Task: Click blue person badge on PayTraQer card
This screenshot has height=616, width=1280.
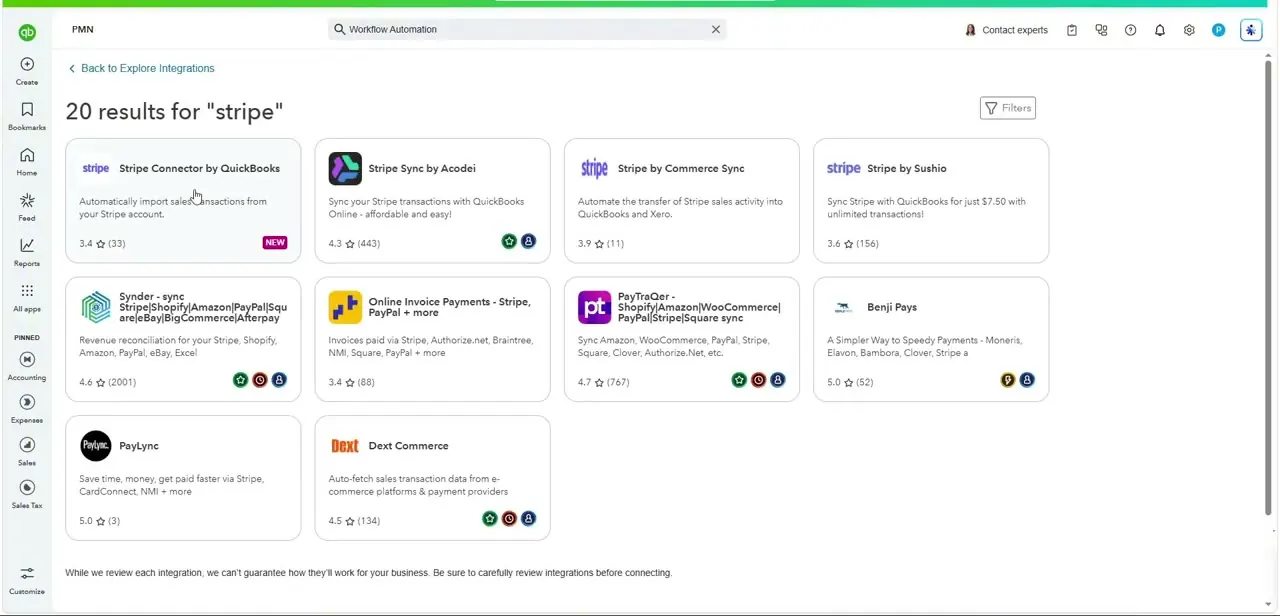Action: (778, 380)
